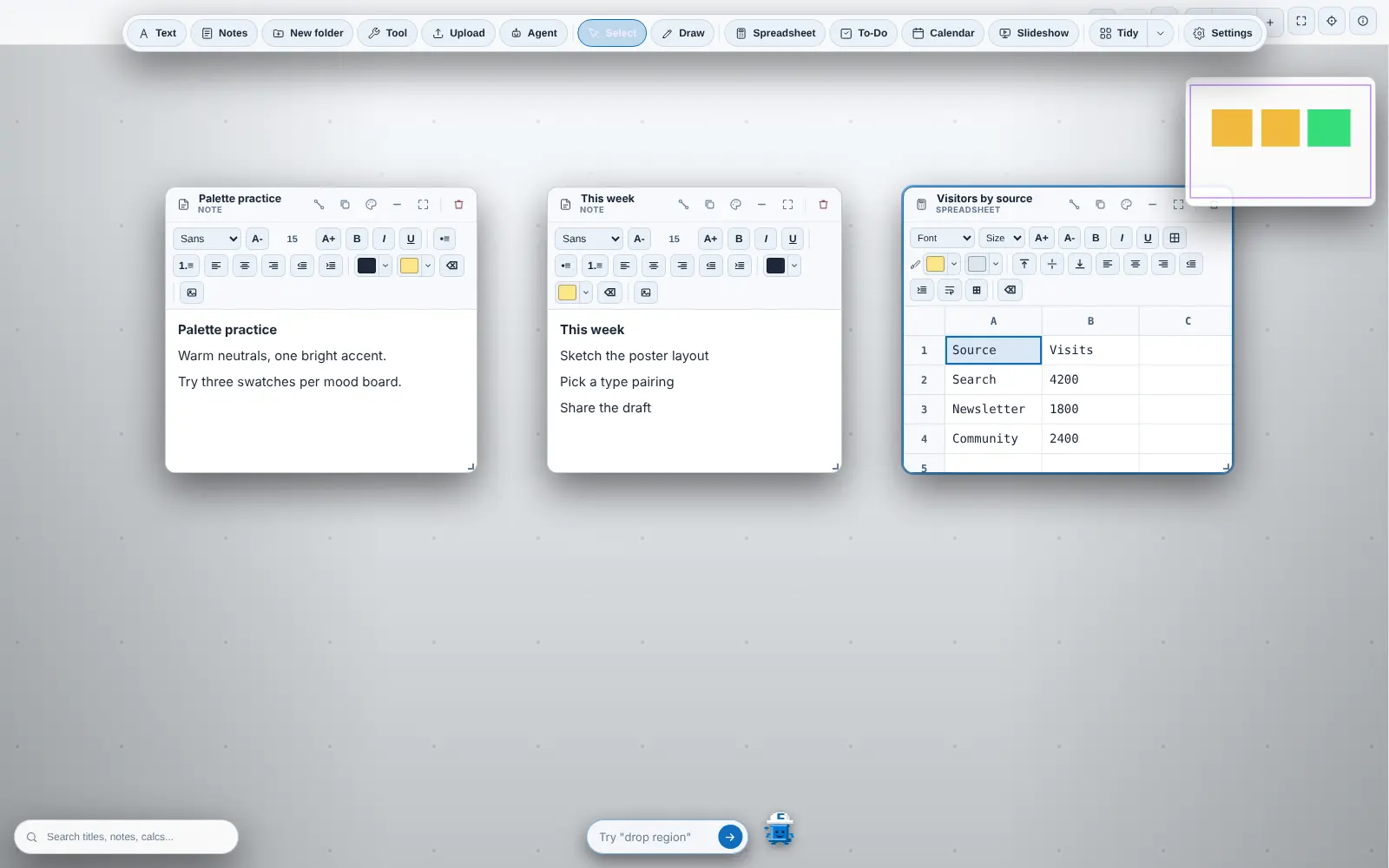Toggle italic in This week note
This screenshot has height=868, width=1389.
pyautogui.click(x=766, y=239)
